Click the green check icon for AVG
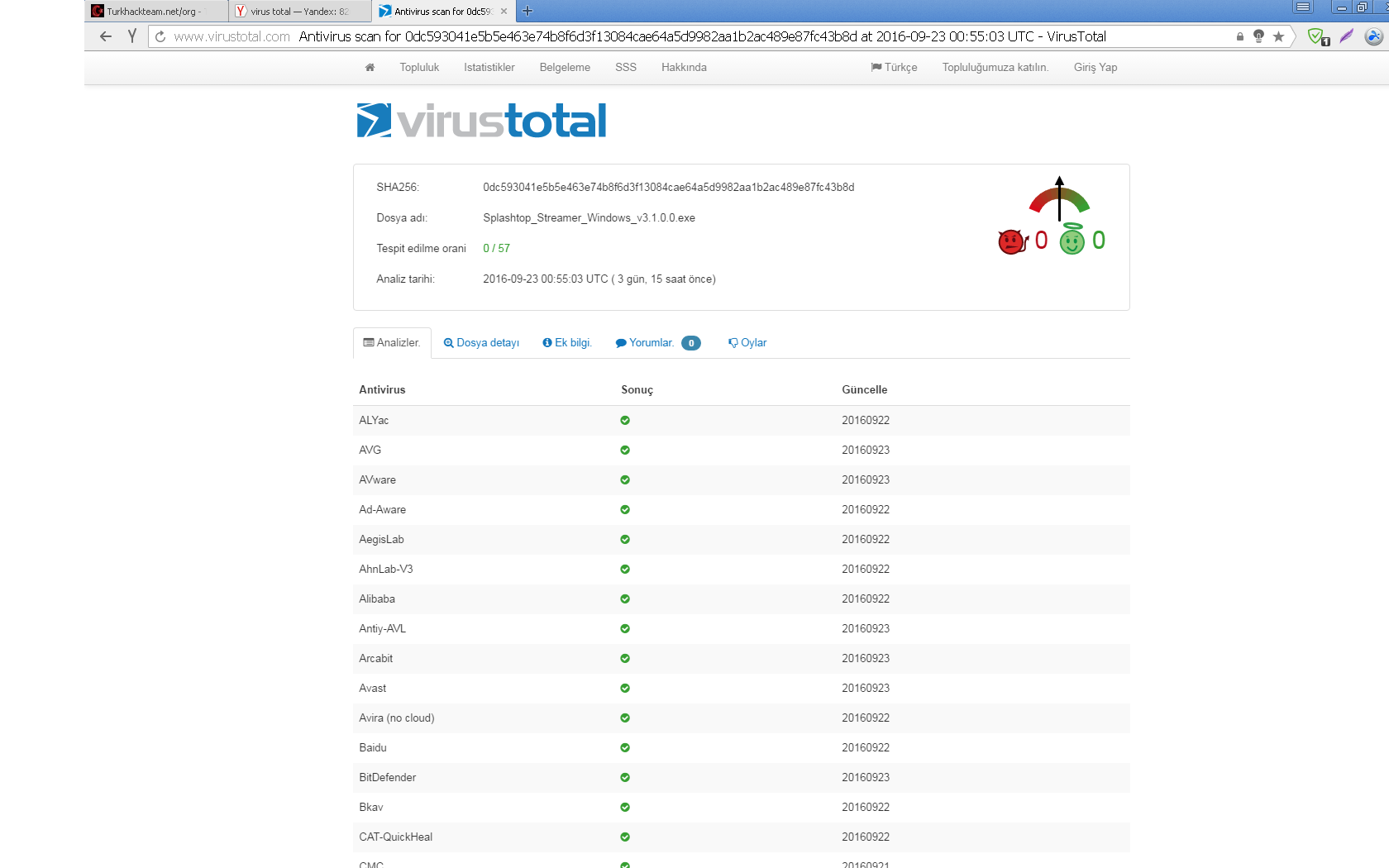The image size is (1389, 868). (x=625, y=450)
